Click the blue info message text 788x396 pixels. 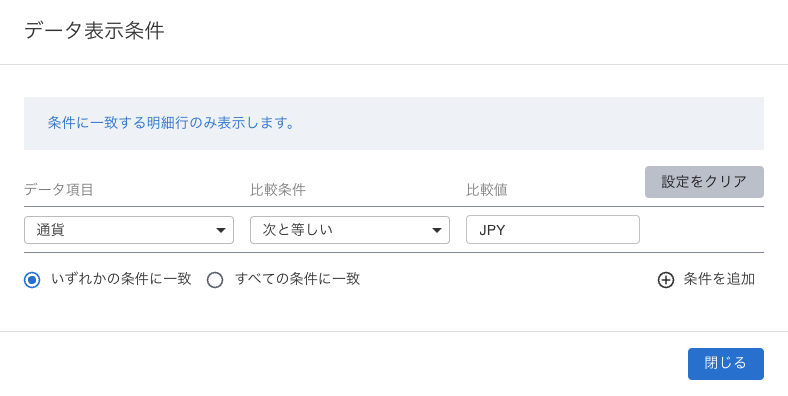pyautogui.click(x=171, y=123)
